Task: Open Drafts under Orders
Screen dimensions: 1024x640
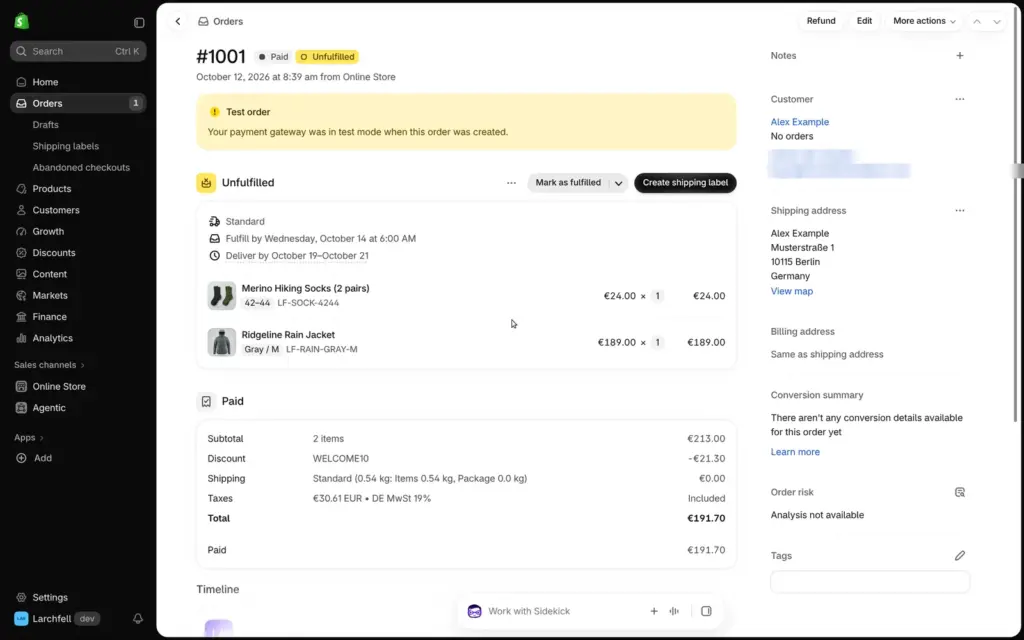Action: pos(46,125)
